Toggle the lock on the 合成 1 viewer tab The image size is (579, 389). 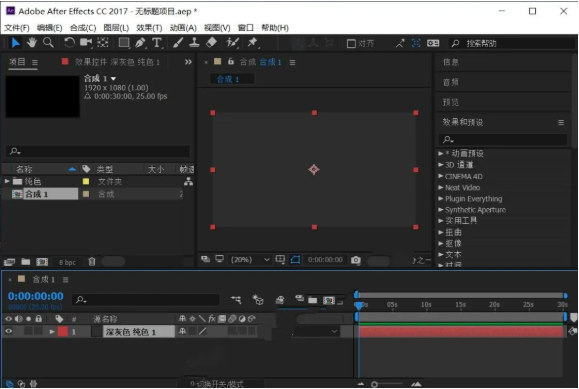click(231, 62)
